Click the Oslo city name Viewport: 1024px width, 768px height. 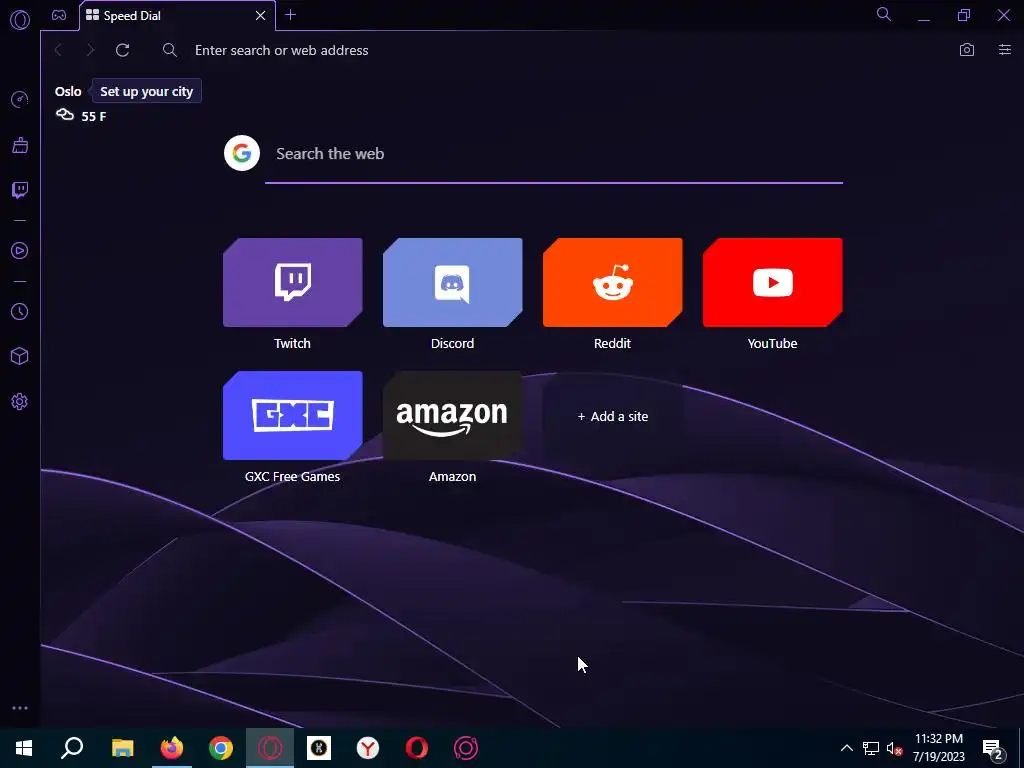(68, 91)
